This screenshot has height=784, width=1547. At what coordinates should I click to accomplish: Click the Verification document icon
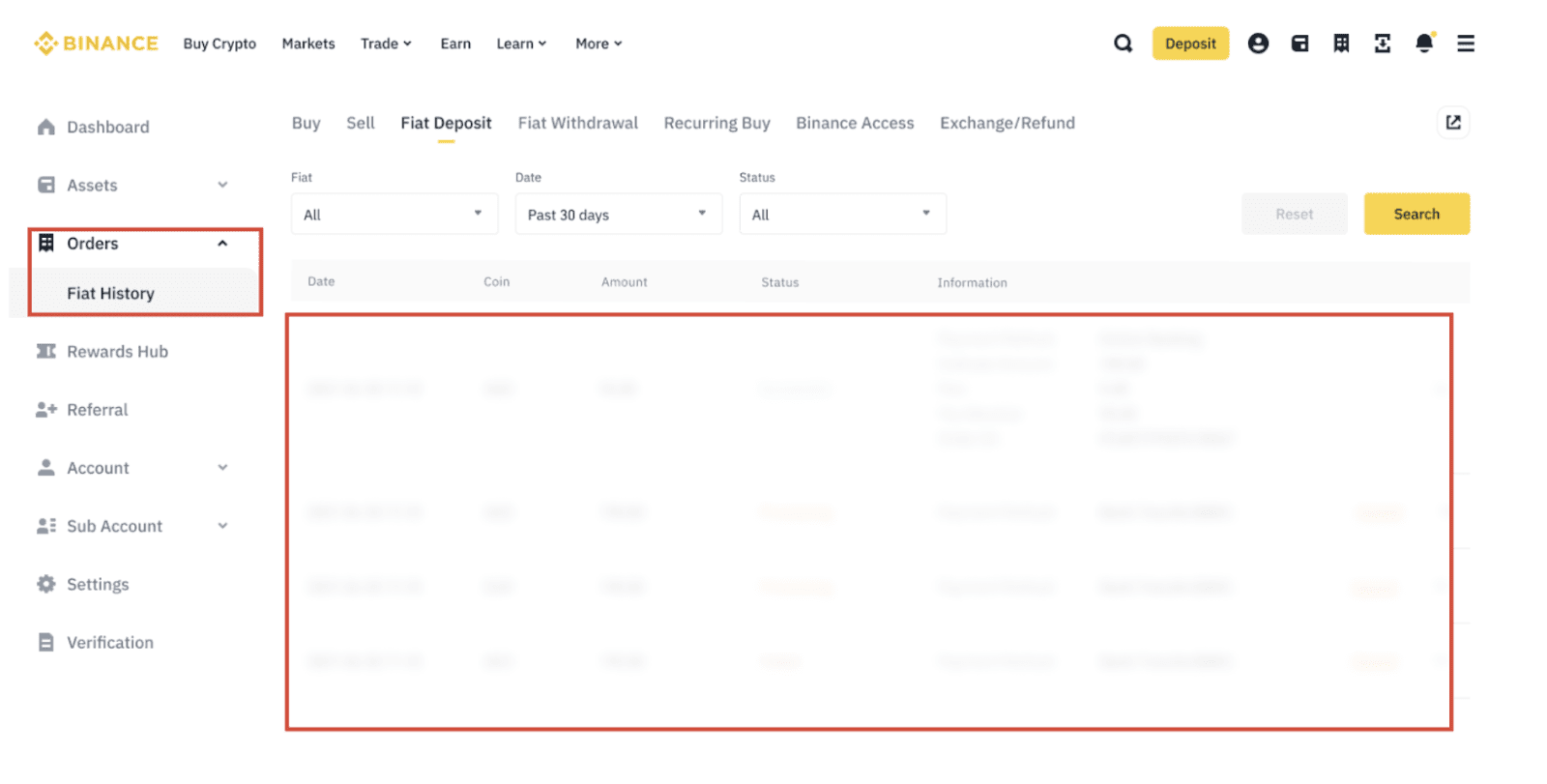(x=45, y=642)
